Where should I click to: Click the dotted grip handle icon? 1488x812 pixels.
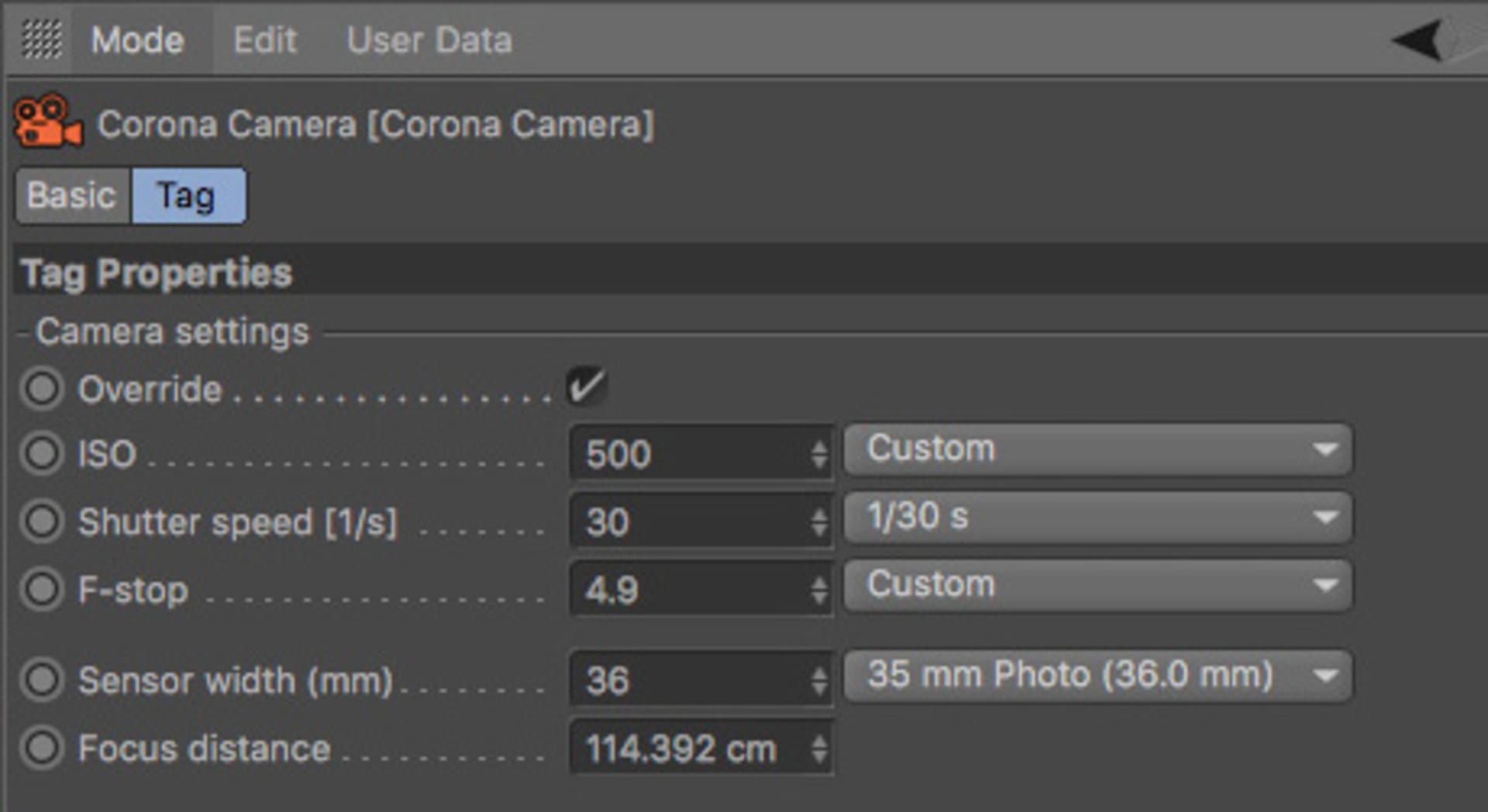coord(41,39)
